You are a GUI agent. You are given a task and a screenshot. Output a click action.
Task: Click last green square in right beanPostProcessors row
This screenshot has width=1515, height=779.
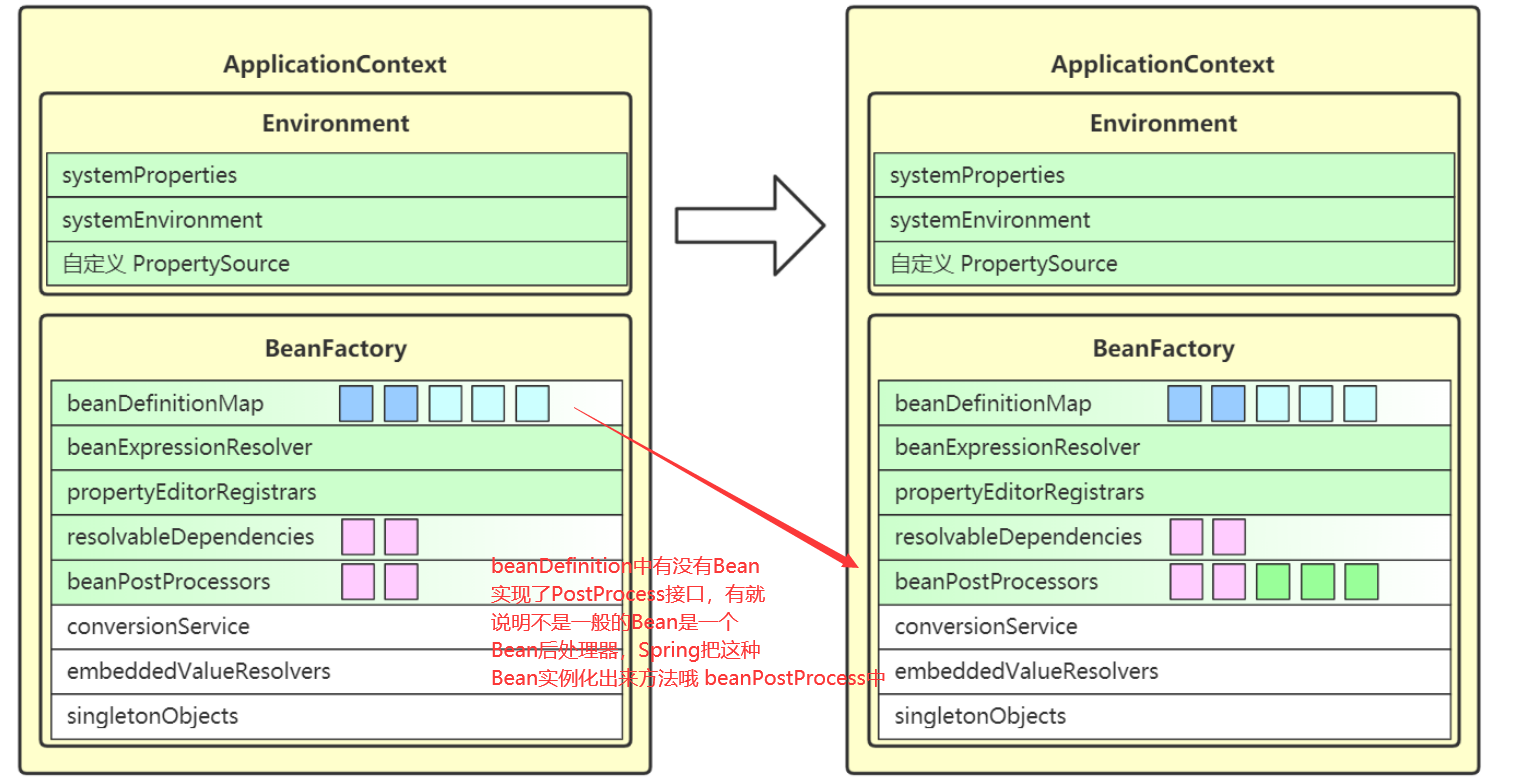click(x=1362, y=581)
